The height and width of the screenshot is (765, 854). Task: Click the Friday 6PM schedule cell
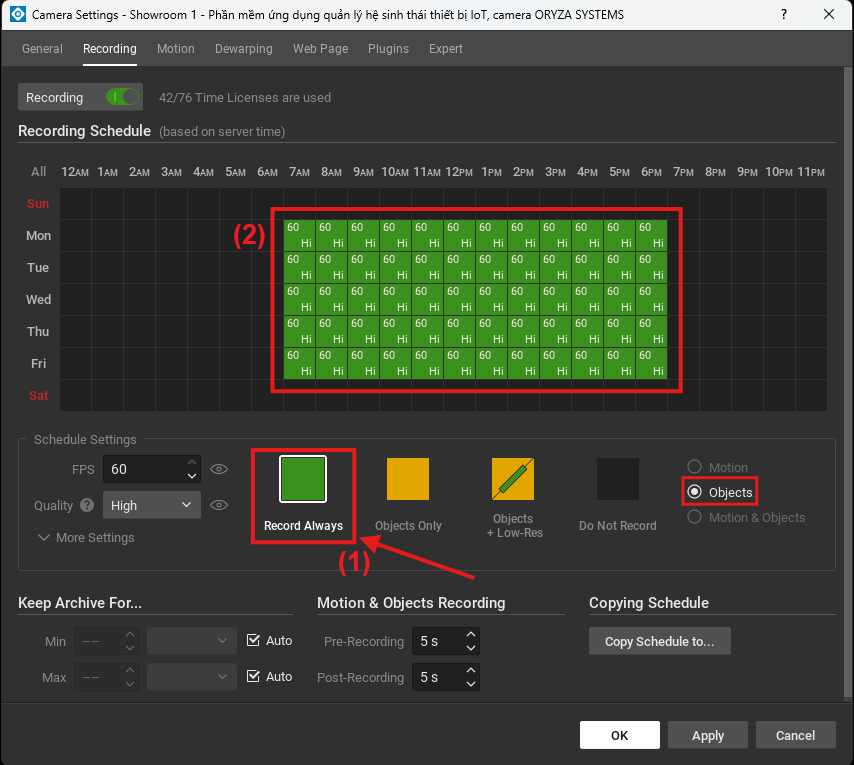[651, 363]
